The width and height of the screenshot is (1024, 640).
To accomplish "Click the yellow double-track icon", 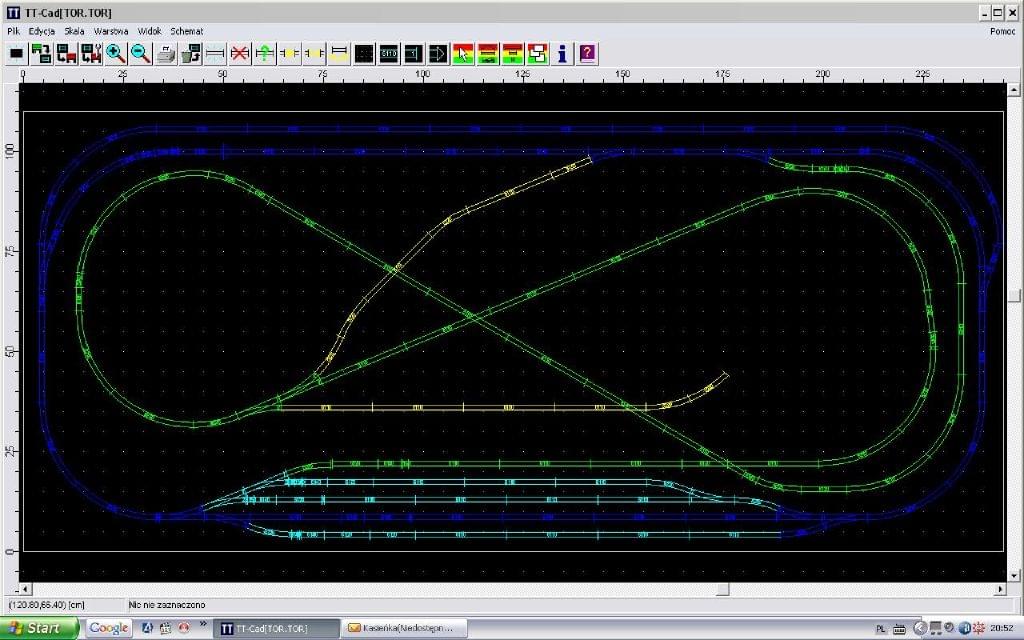I will click(339, 54).
